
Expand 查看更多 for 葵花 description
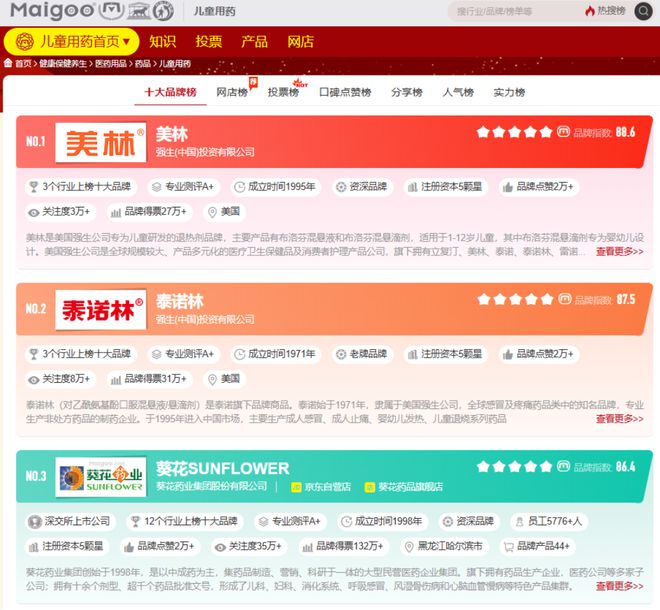pos(619,586)
